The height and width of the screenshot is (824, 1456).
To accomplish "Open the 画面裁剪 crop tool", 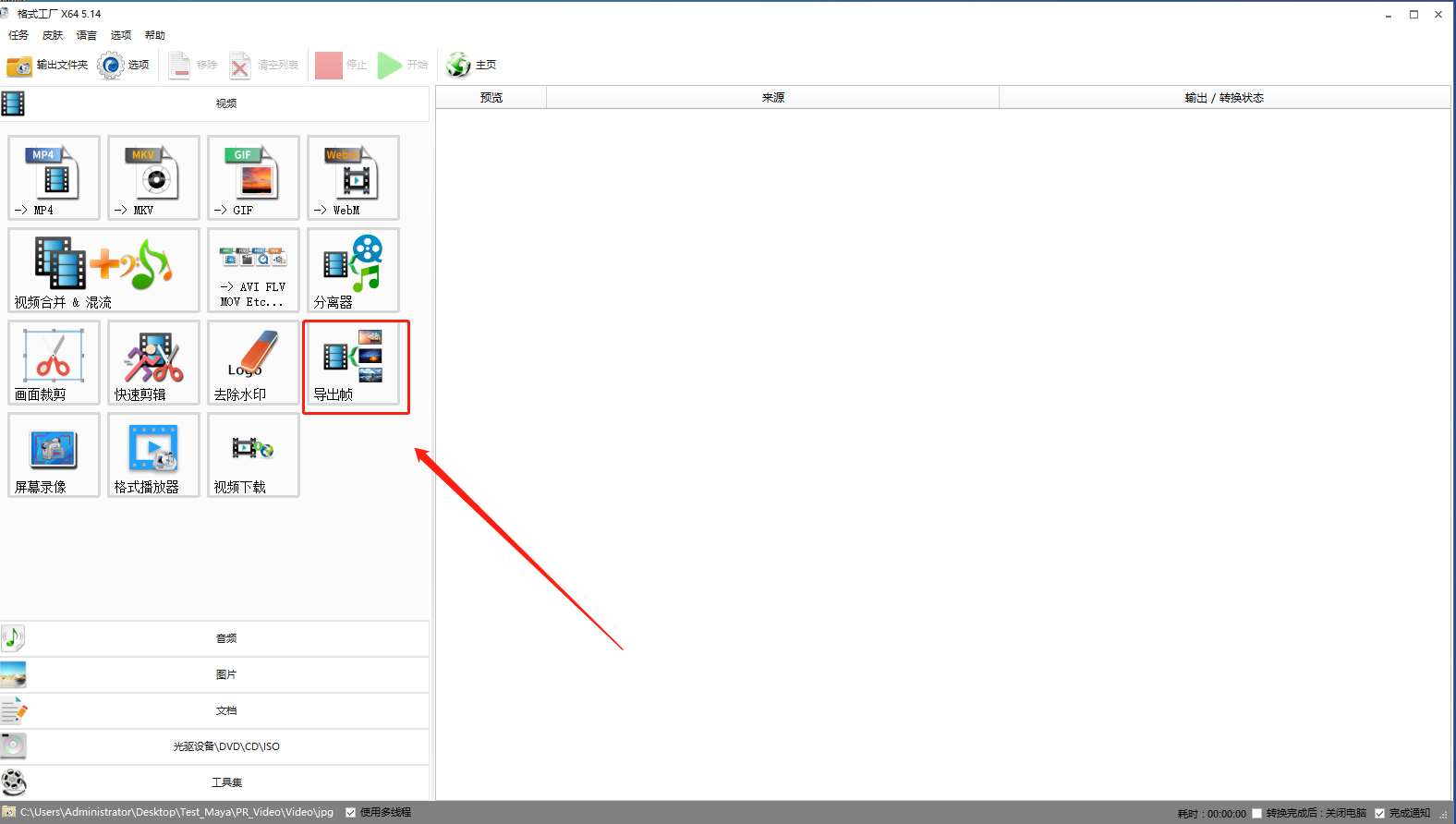I will (54, 362).
